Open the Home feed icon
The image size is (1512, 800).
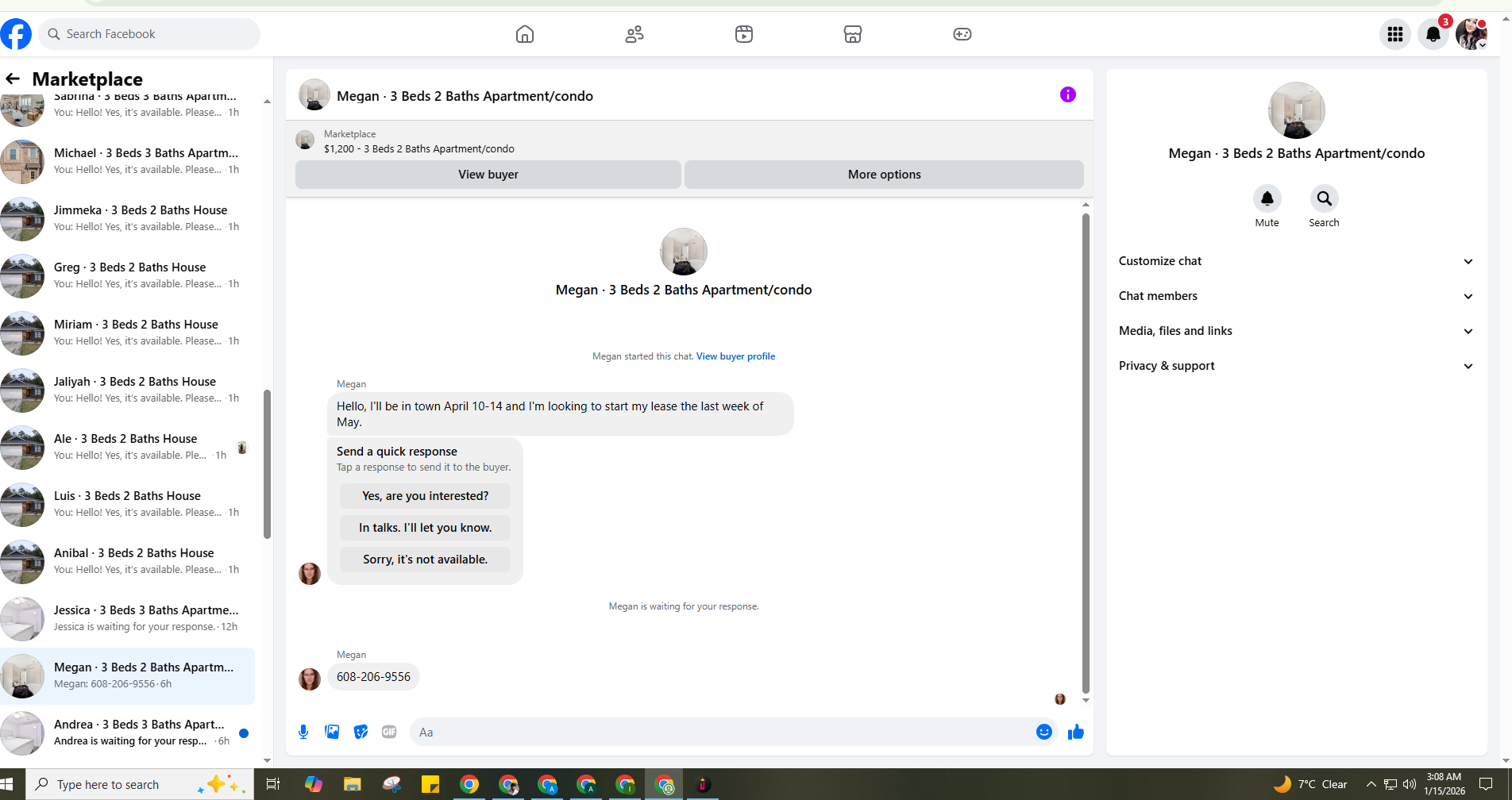pyautogui.click(x=525, y=34)
